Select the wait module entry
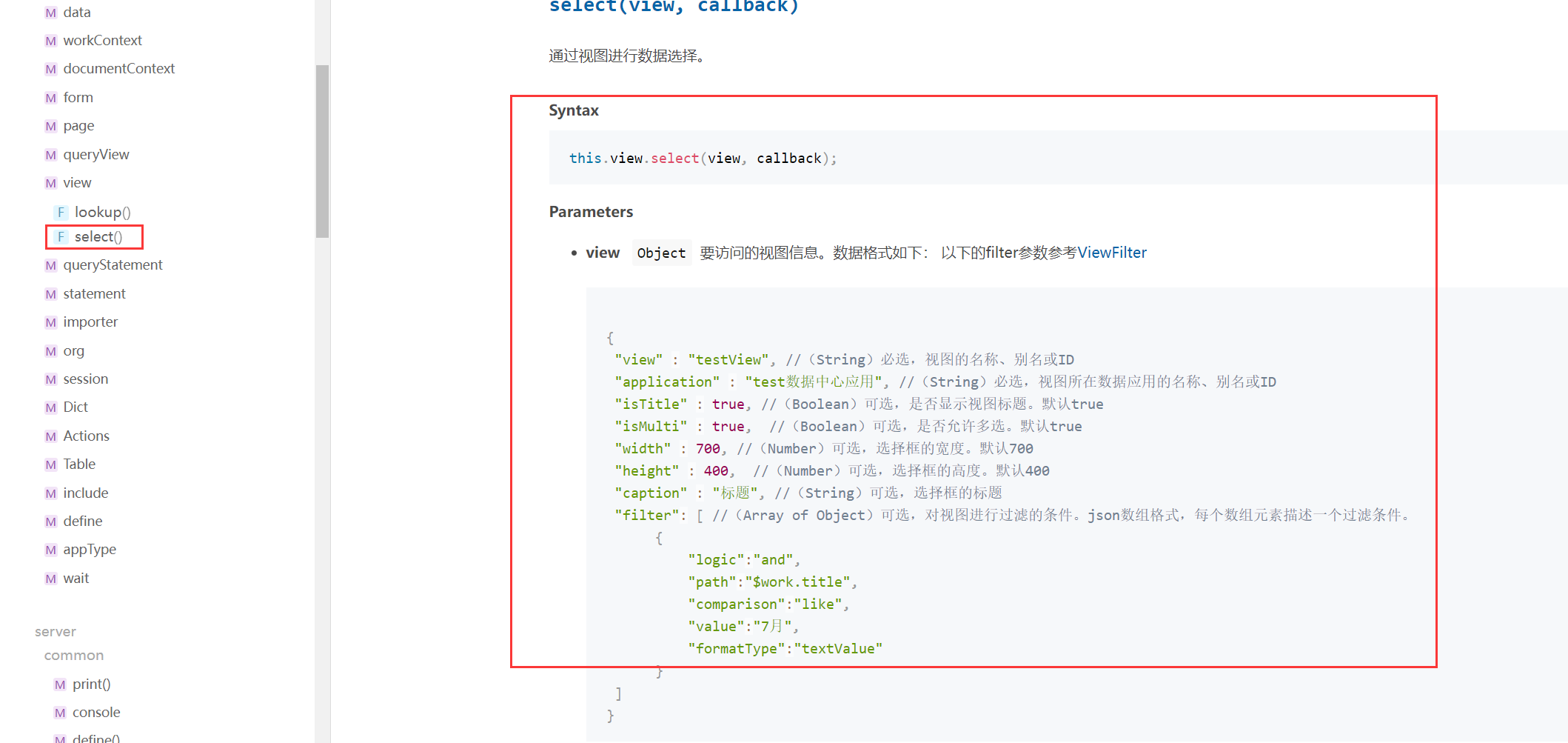1568x743 pixels. point(76,579)
